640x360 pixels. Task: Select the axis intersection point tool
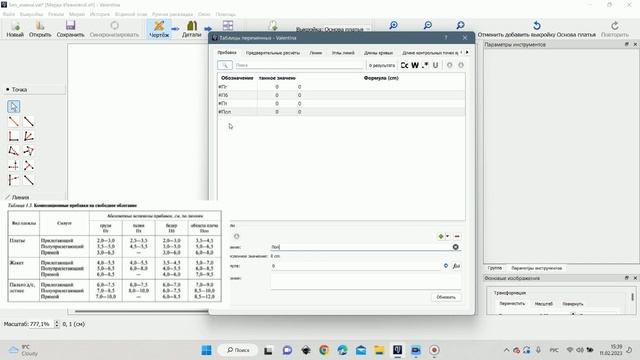[x=13, y=165]
